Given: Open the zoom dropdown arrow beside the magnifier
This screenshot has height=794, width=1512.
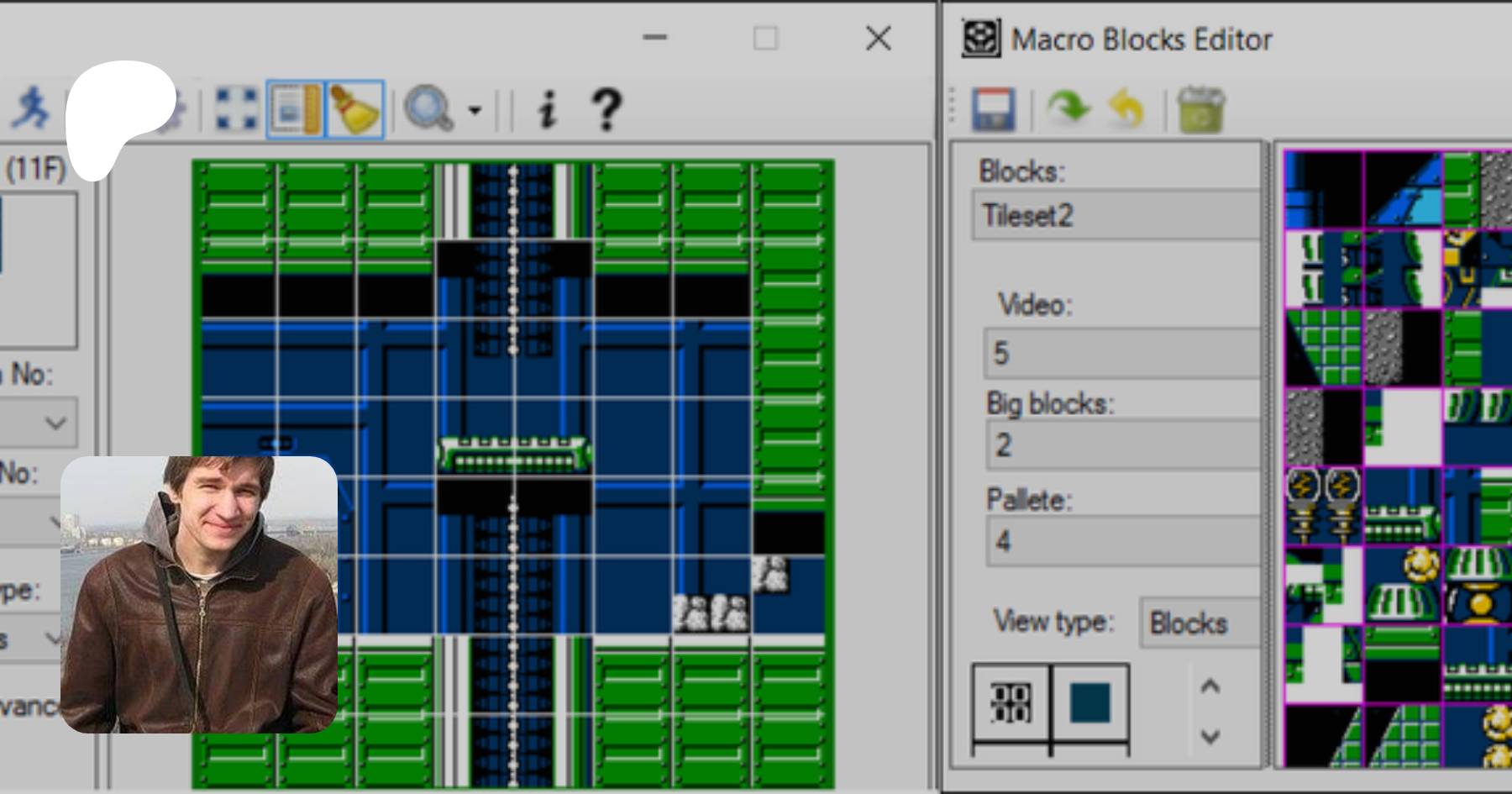Looking at the screenshot, I should click(475, 110).
